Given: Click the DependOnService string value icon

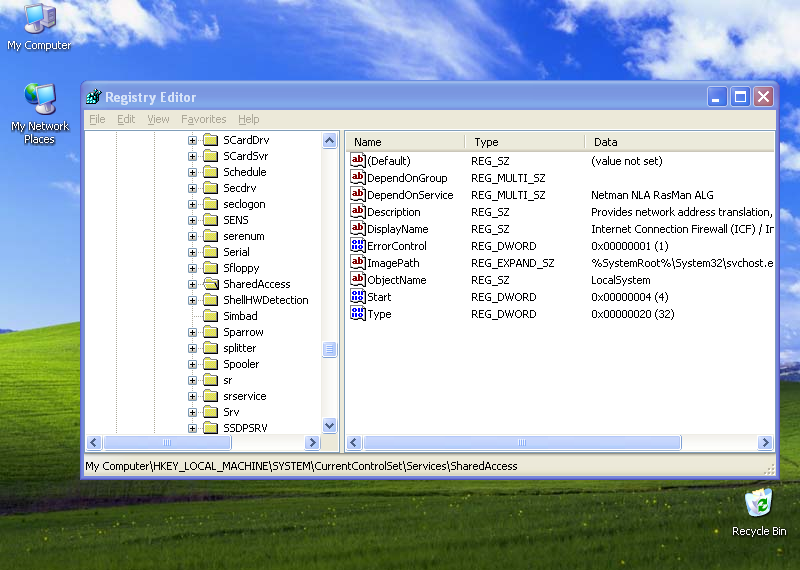Looking at the screenshot, I should (358, 194).
